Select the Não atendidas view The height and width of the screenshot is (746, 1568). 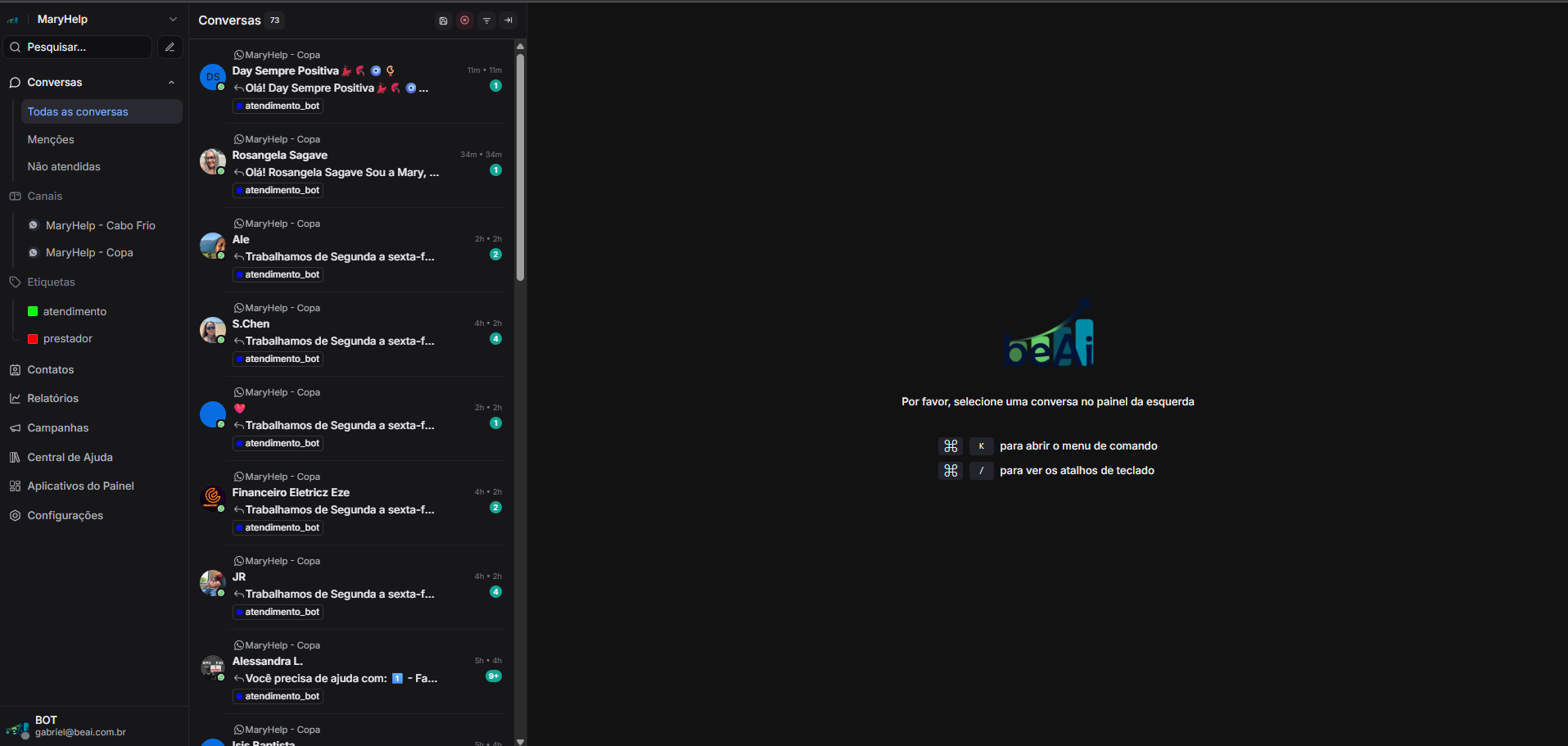click(64, 167)
